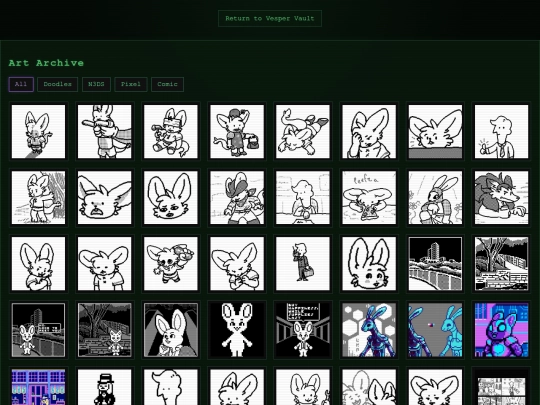Open the man with tie thumbs-up doodle

501,132
